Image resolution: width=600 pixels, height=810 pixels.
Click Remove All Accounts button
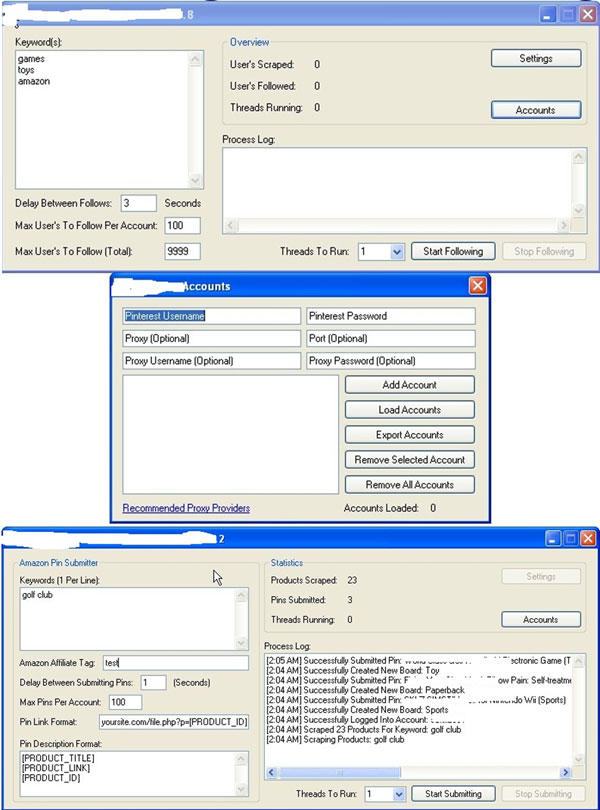click(x=410, y=485)
